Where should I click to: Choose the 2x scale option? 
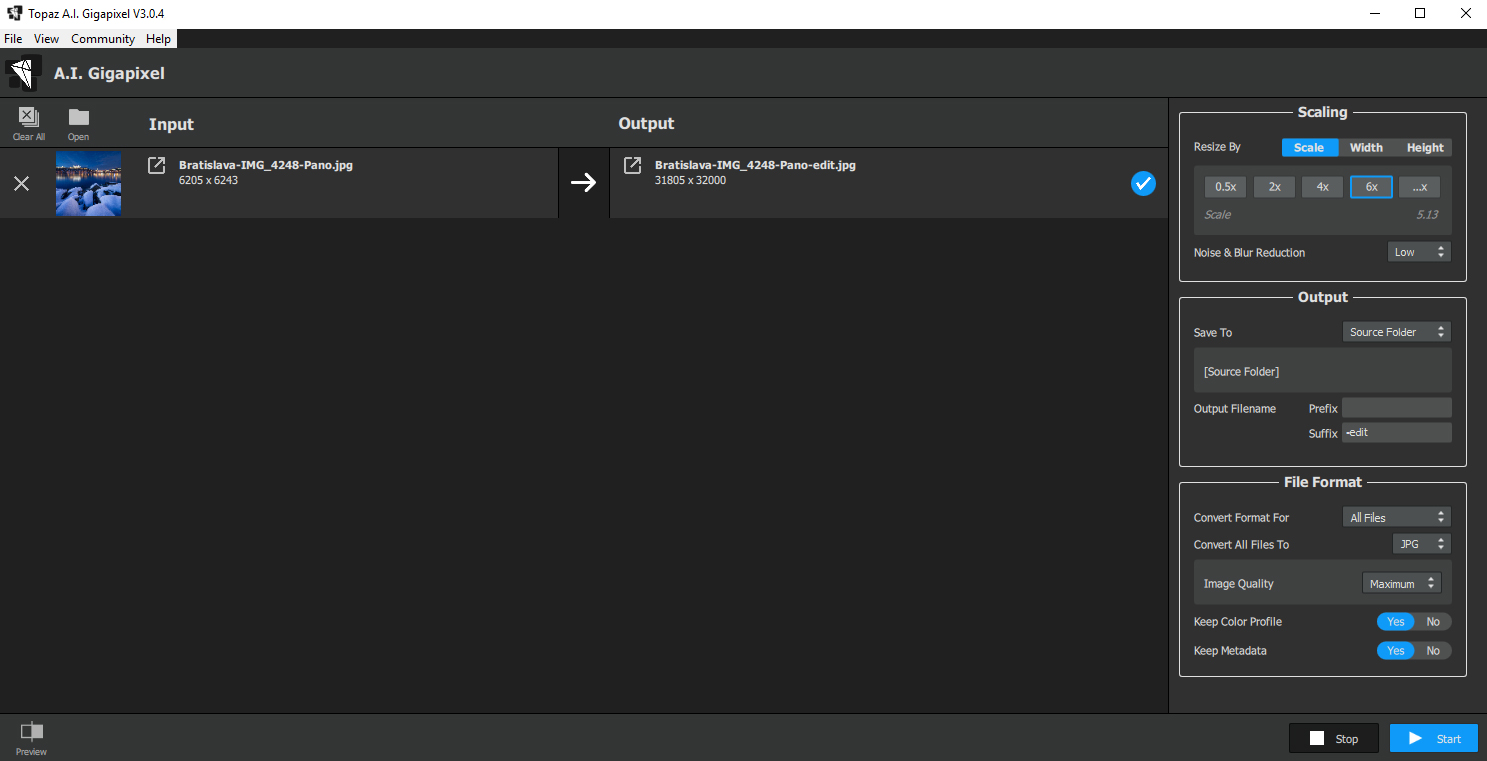click(1274, 187)
